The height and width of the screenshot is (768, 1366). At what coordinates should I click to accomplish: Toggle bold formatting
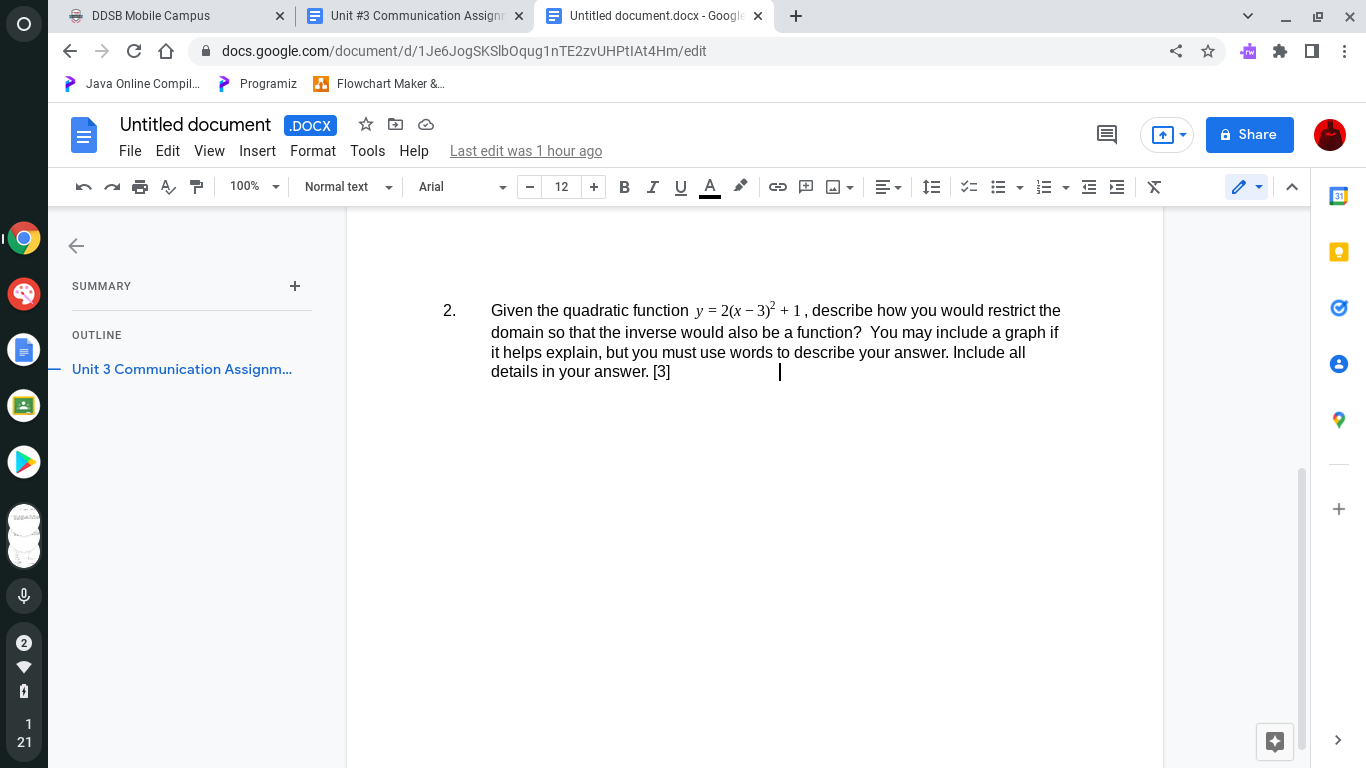(x=624, y=187)
